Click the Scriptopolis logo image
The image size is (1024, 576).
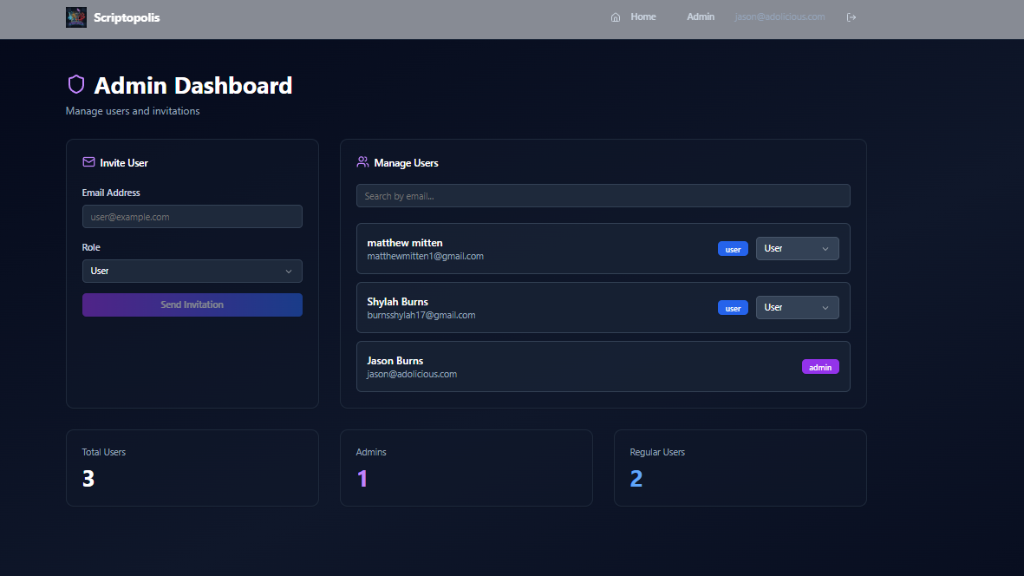tap(76, 18)
